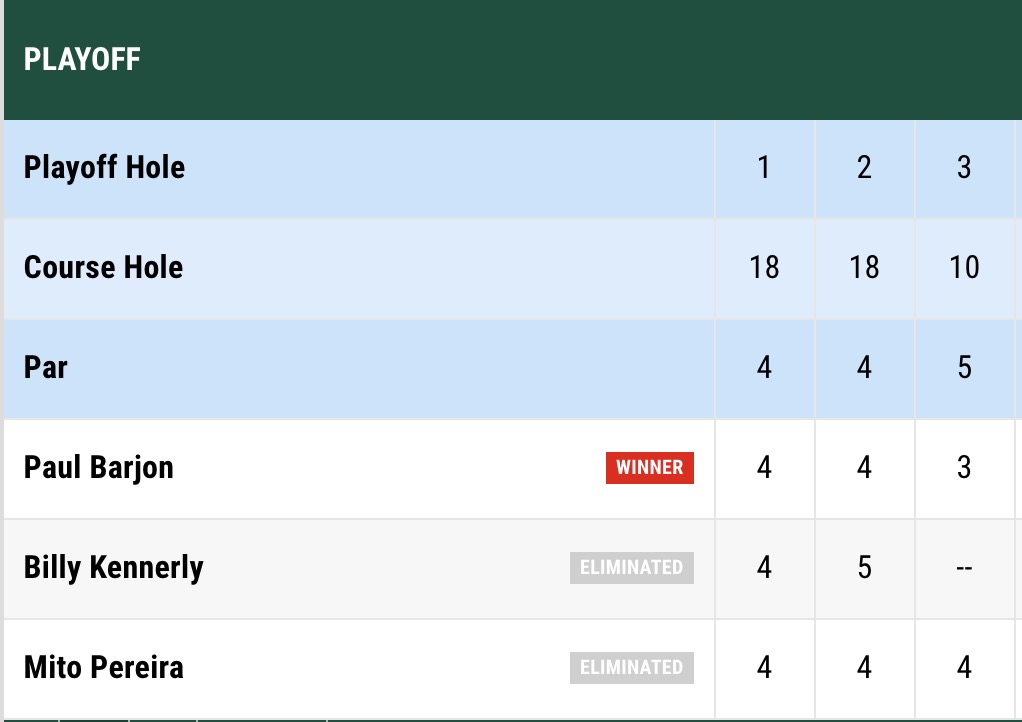Click Paul Barjon's first-hole score 4
The width and height of the screenshot is (1022, 722).
click(x=765, y=468)
